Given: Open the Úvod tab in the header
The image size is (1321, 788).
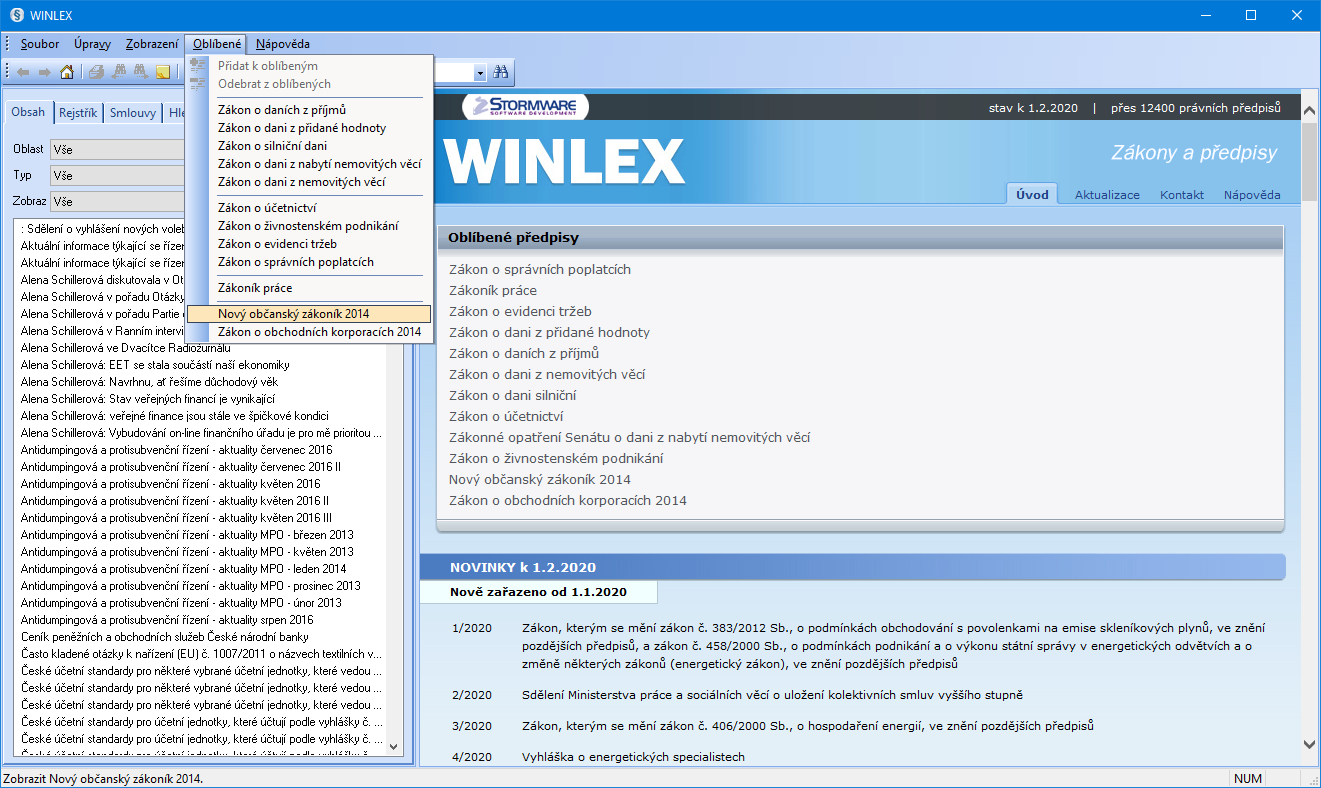Looking at the screenshot, I should click(1032, 194).
